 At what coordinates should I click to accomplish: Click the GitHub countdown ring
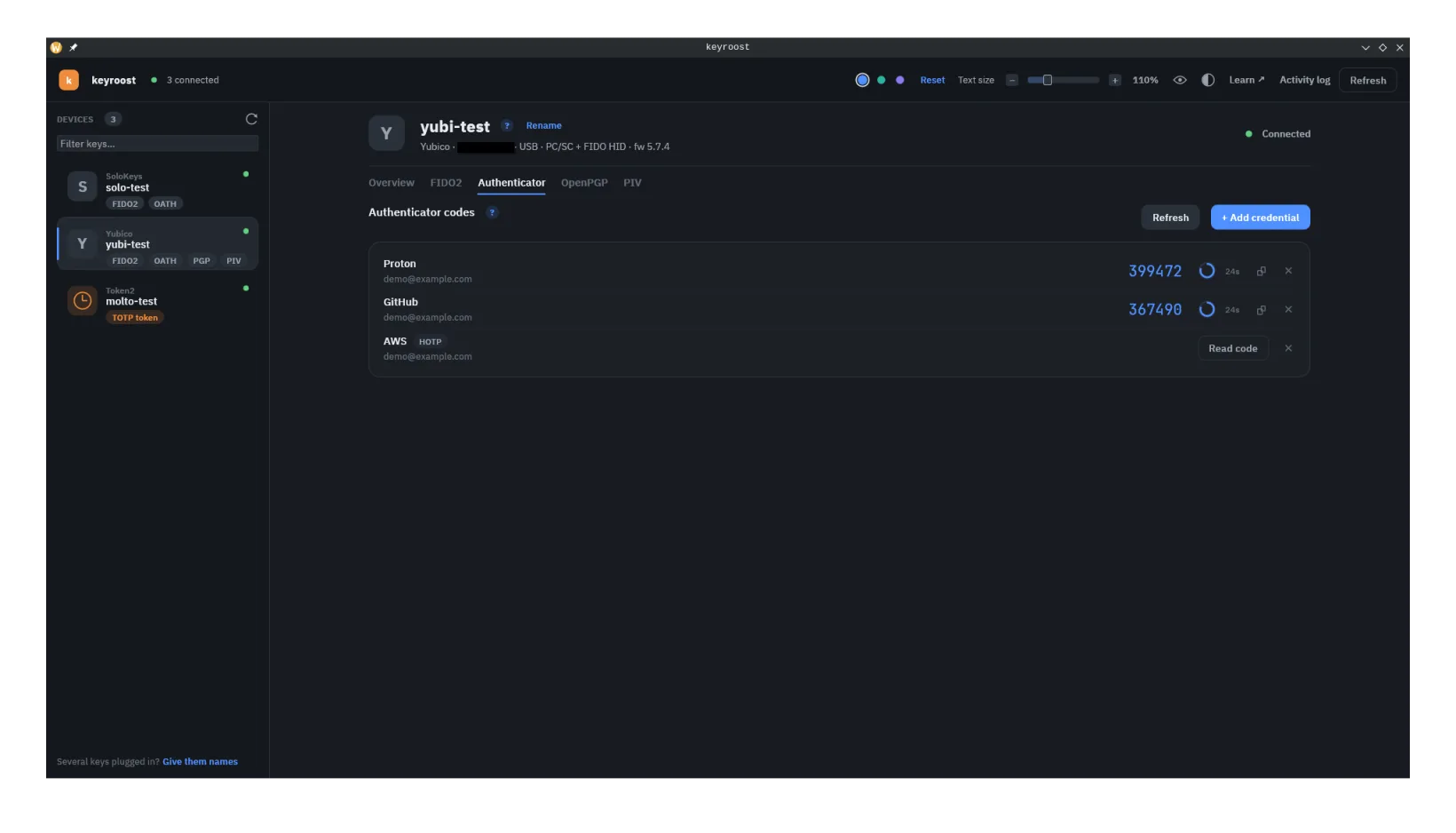[x=1207, y=310]
